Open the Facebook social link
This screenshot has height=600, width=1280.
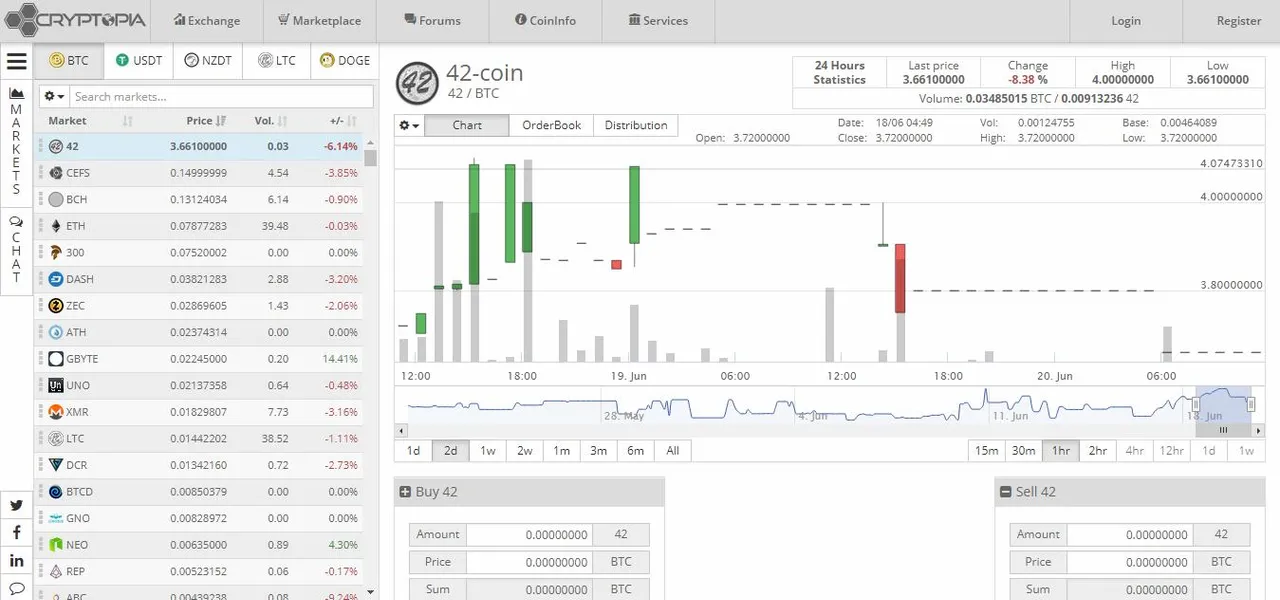(17, 533)
